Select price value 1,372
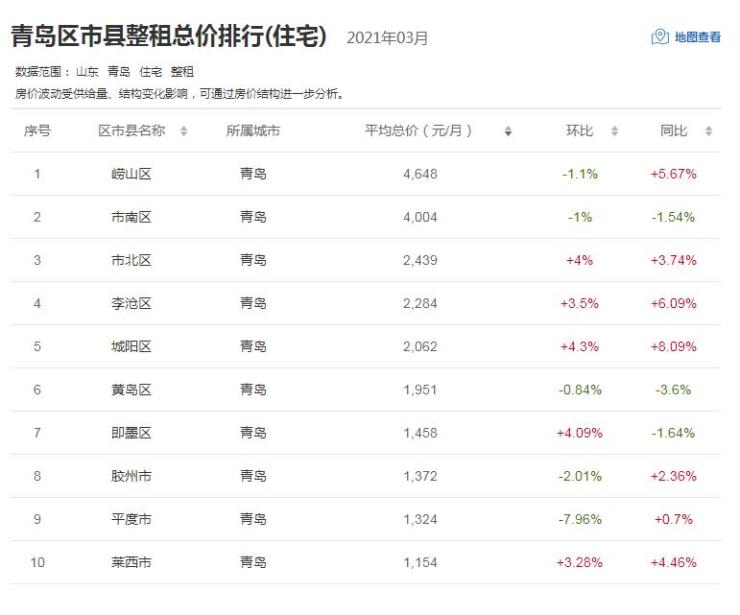 pos(420,476)
